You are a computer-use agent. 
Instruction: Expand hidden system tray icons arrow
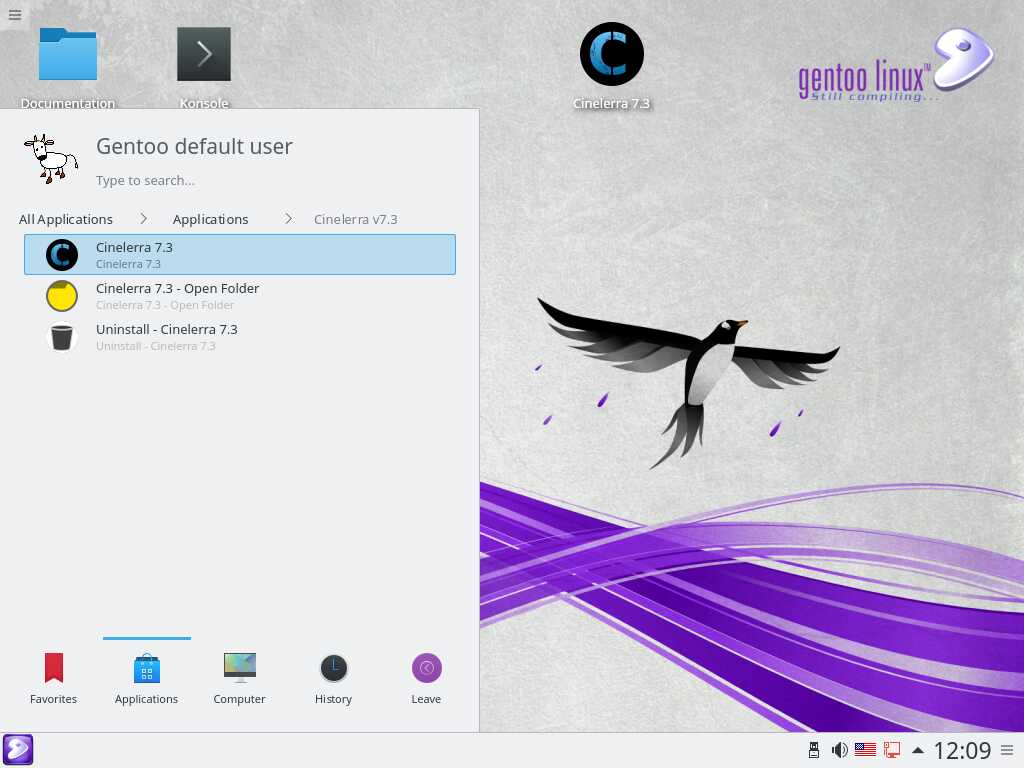pyautogui.click(x=918, y=750)
